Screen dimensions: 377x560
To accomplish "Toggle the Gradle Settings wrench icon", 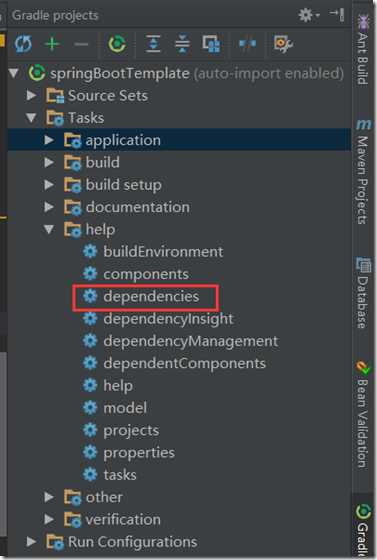I will coord(283,44).
